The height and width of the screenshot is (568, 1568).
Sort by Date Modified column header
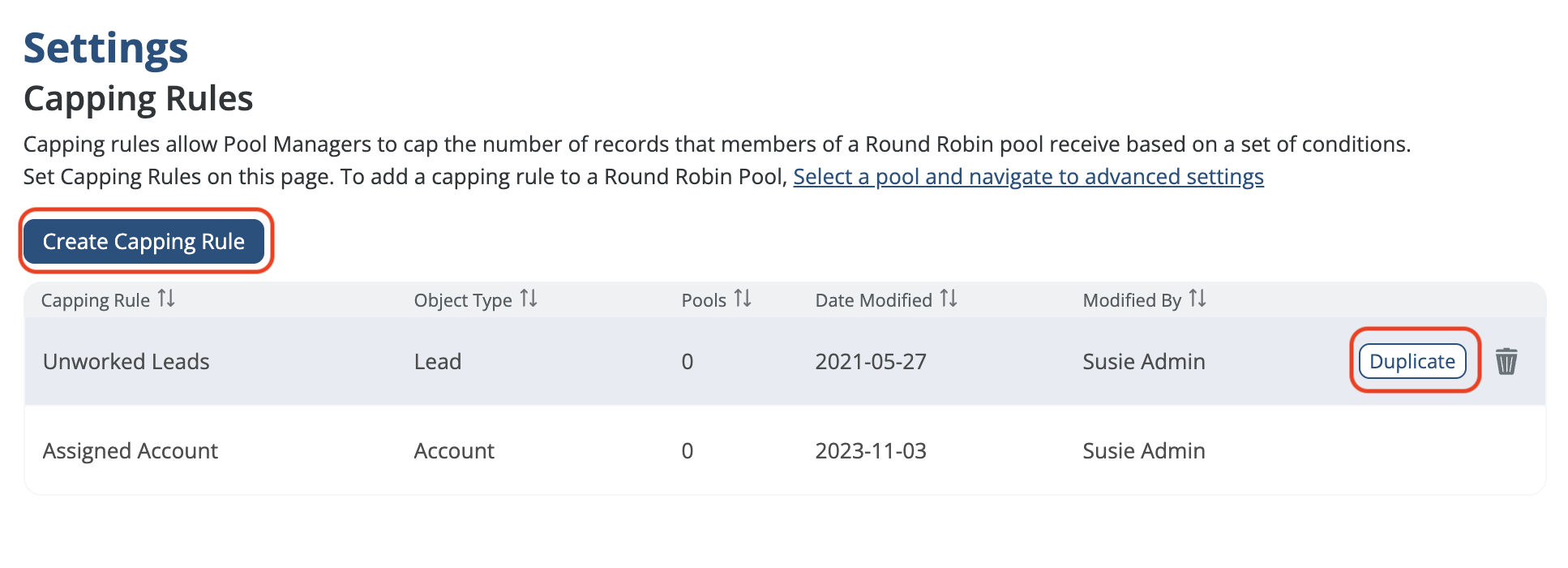point(873,300)
